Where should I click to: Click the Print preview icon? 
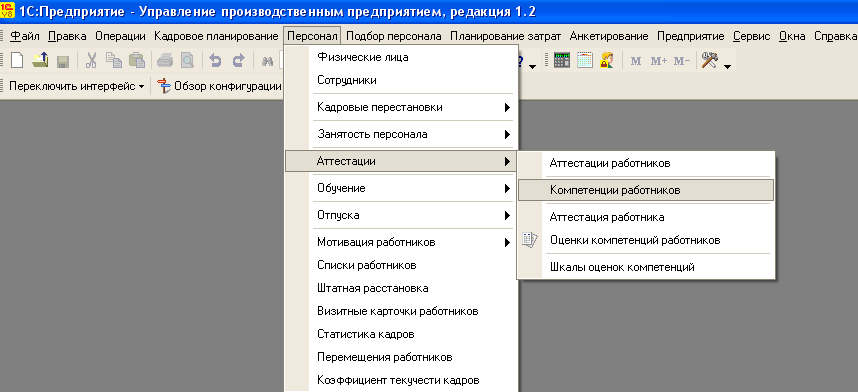(187, 60)
